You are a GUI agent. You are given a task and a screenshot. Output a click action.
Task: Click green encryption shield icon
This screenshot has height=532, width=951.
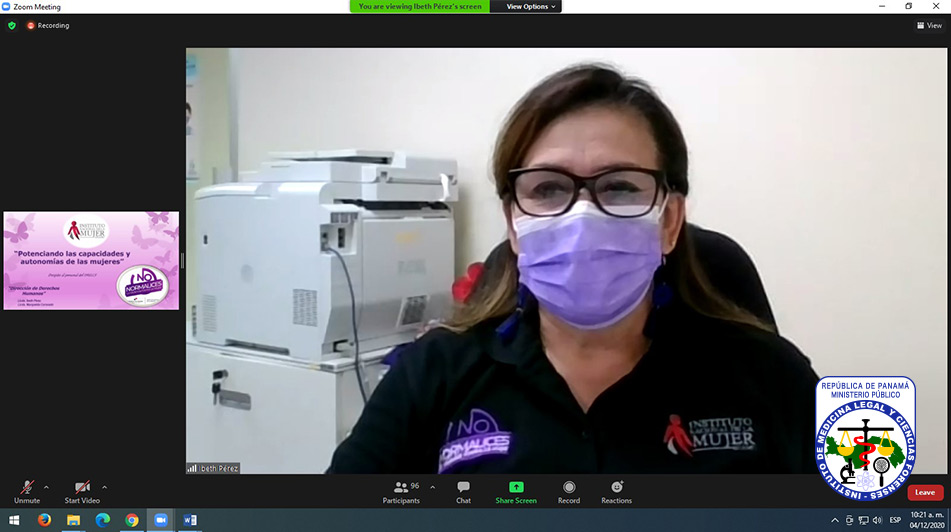[12, 25]
